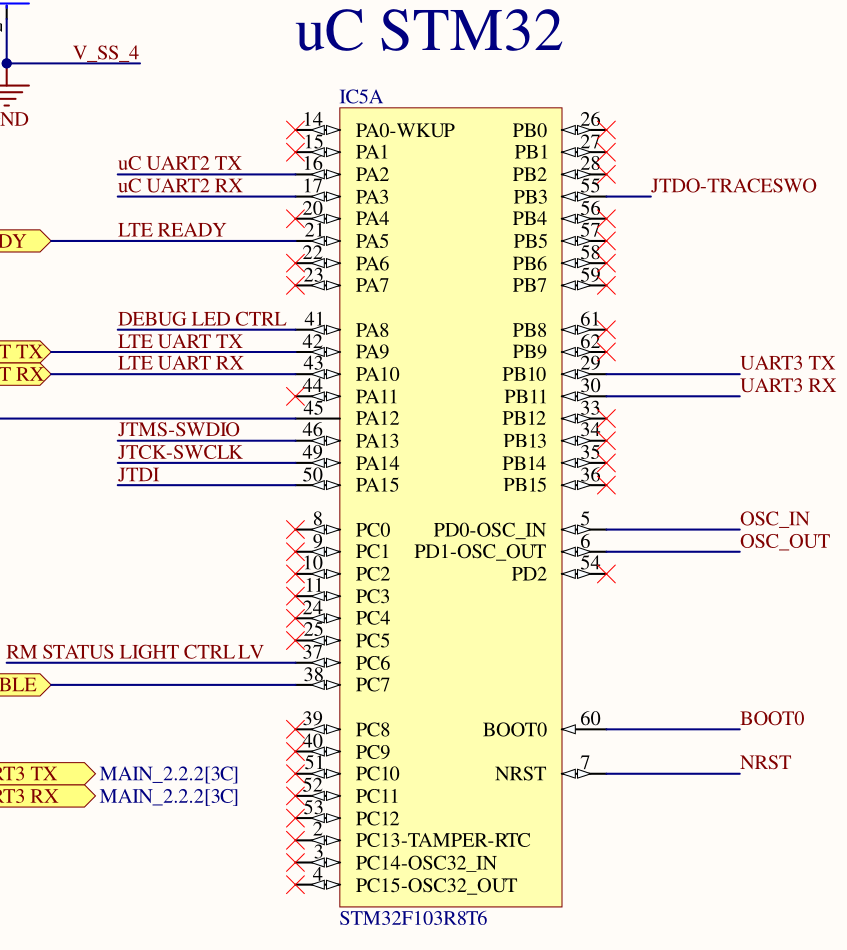The width and height of the screenshot is (847, 950).
Task: Pick the no-connect X on pin 33 PB12
Action: pos(606,419)
